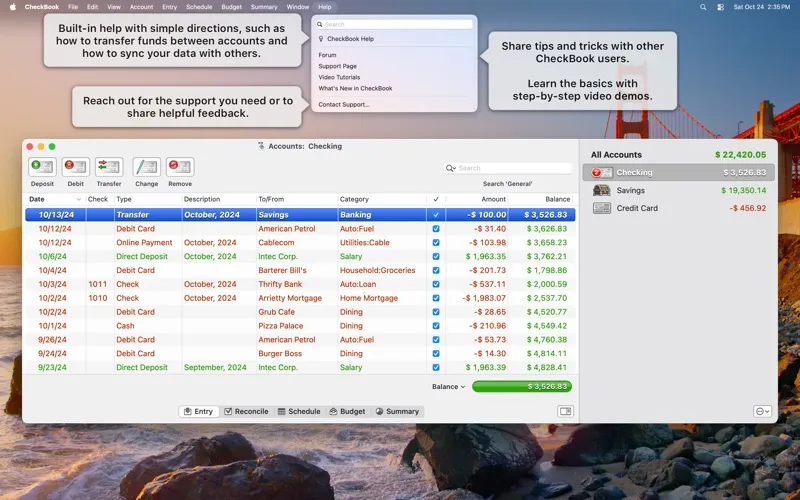Screen dimensions: 800x500
Task: Uncheck cleared box for 10/13/24 Transfer row
Action: pos(436,215)
